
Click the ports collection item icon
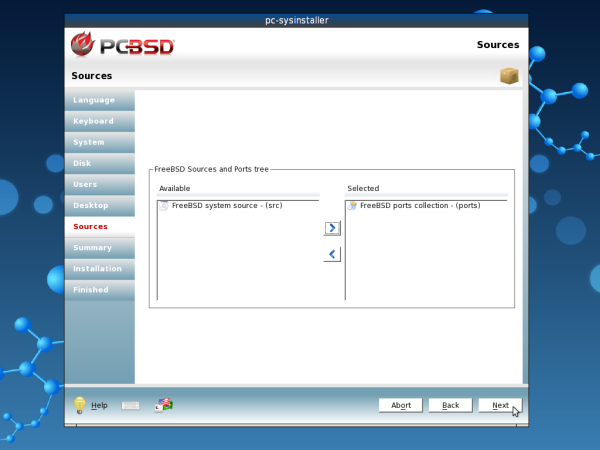(x=352, y=206)
